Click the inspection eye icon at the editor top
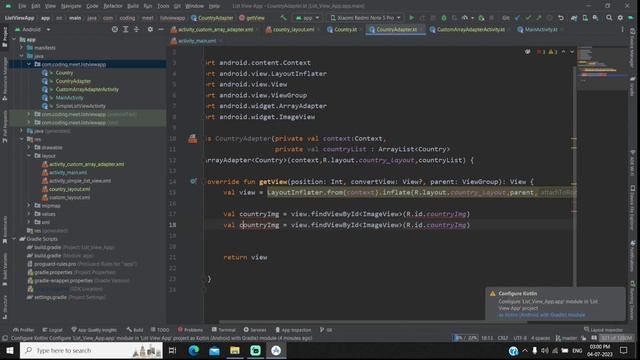The width and height of the screenshot is (640, 360). coord(528,52)
